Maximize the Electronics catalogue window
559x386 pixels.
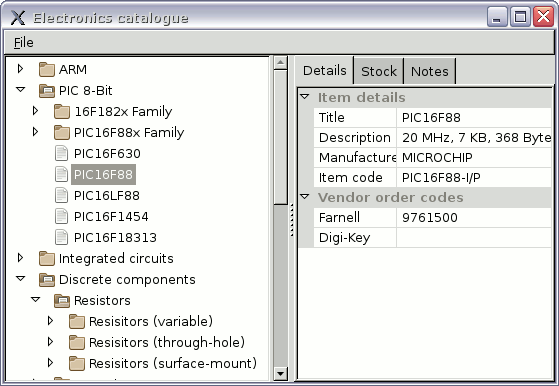tap(520, 17)
